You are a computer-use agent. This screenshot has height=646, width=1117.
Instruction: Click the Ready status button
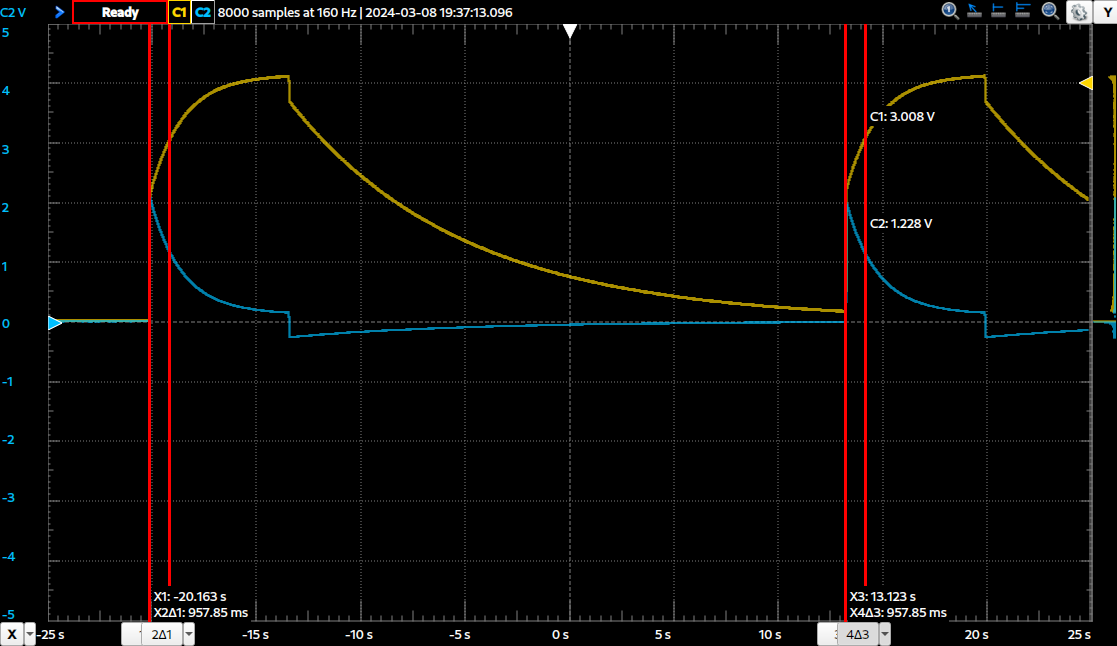[x=120, y=12]
